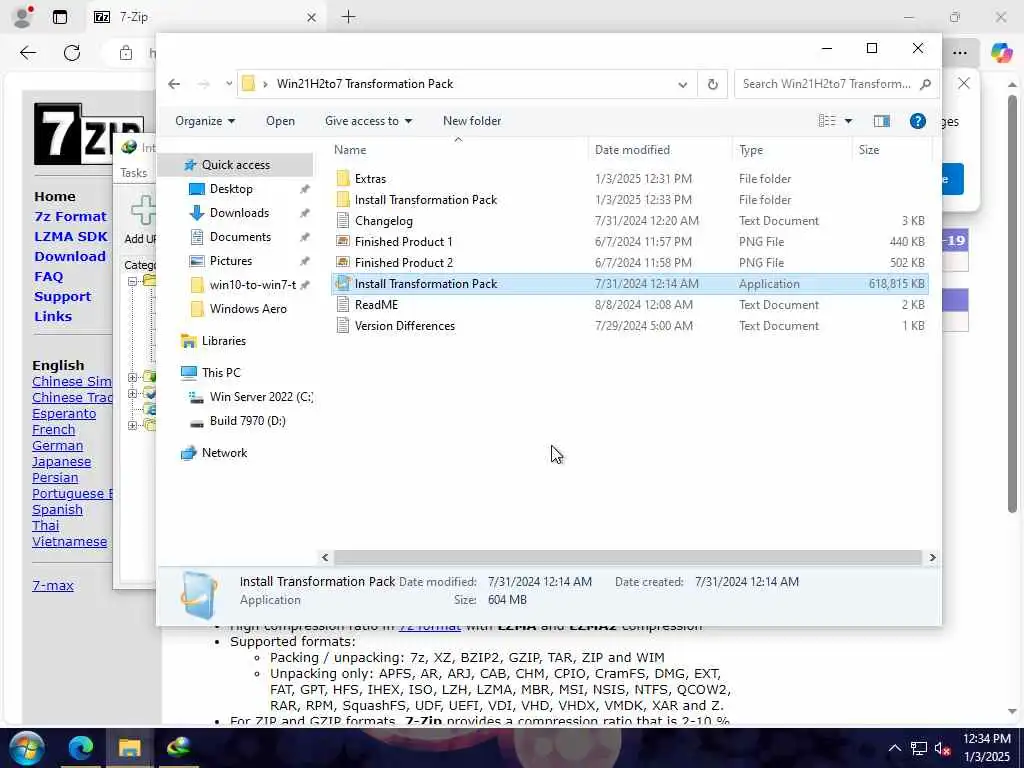Select Network in the navigation pane
1024x768 pixels.
point(224,453)
